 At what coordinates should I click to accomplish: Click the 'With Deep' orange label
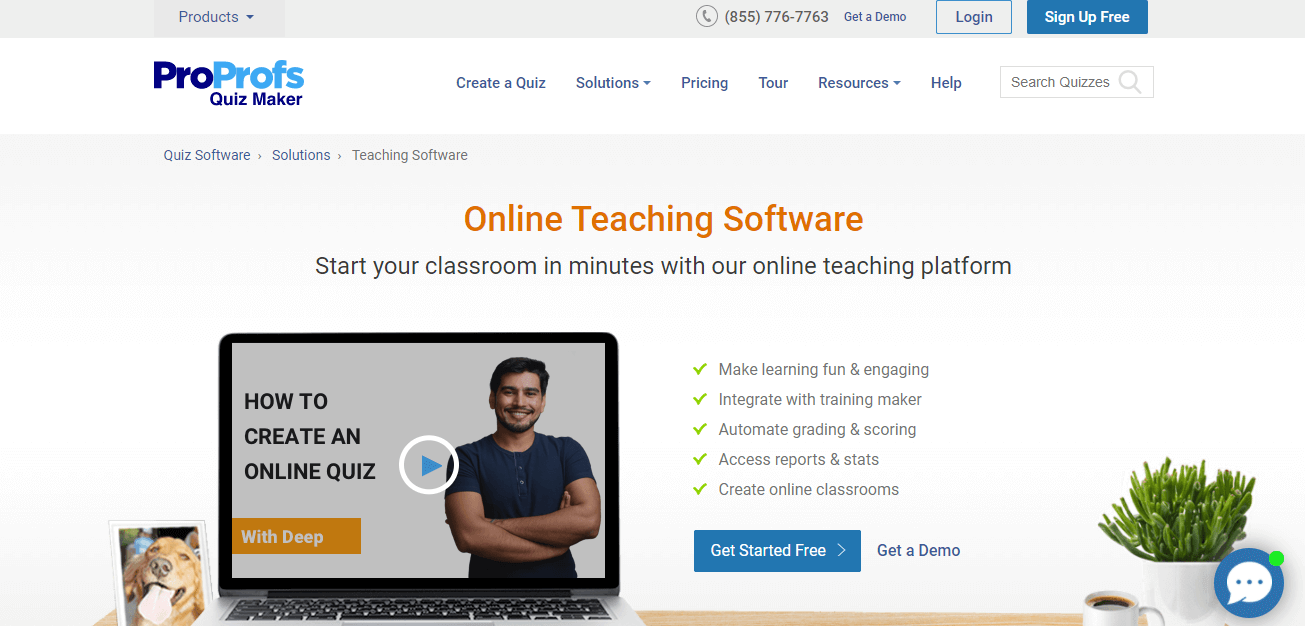point(296,536)
